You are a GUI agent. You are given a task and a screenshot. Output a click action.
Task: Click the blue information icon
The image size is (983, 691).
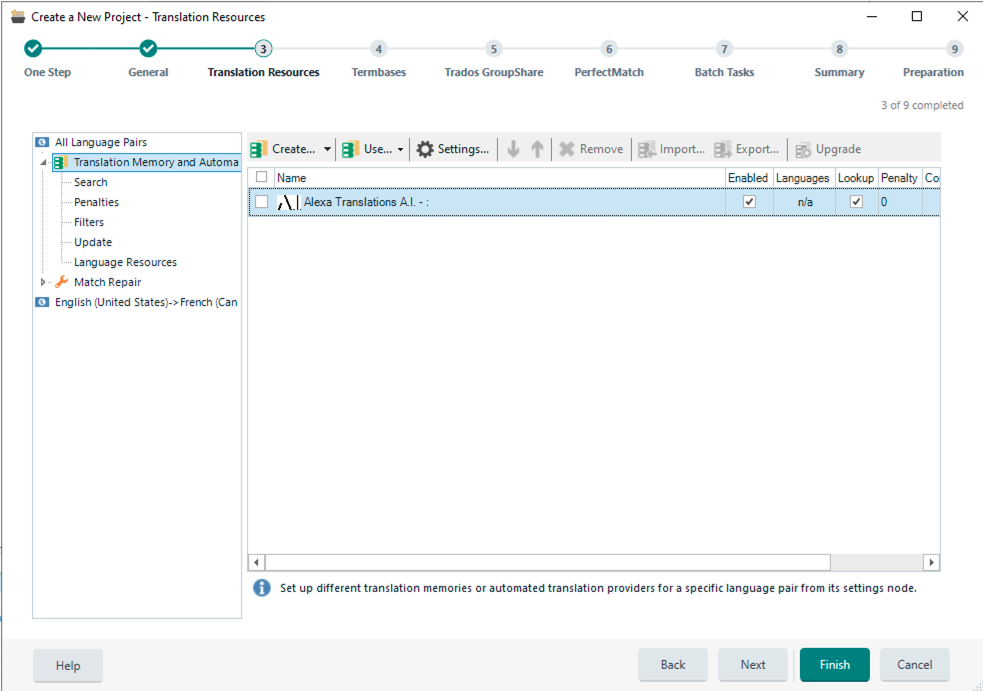pyautogui.click(x=261, y=588)
